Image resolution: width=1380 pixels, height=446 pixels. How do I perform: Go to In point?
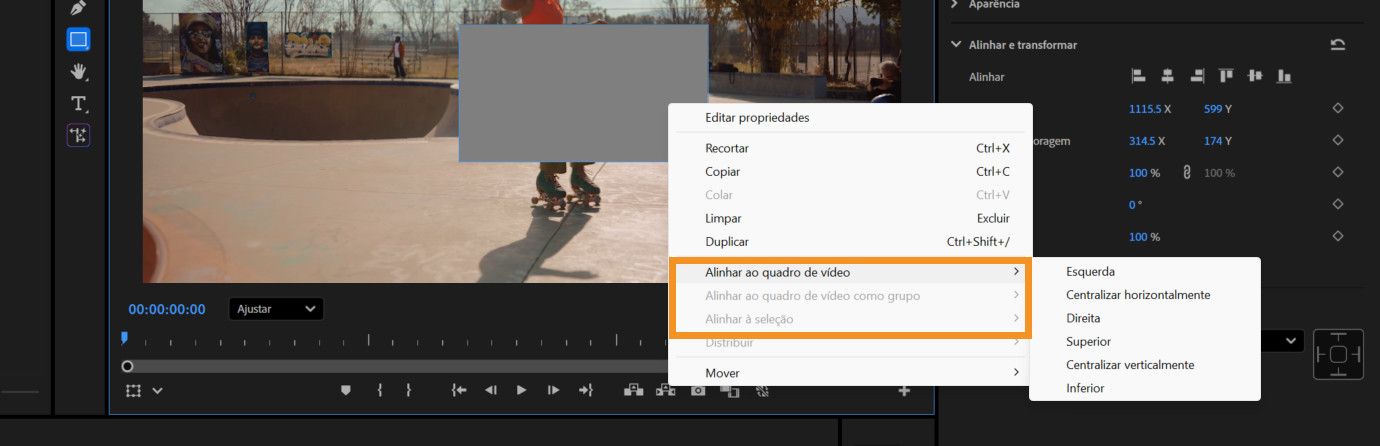pos(459,391)
